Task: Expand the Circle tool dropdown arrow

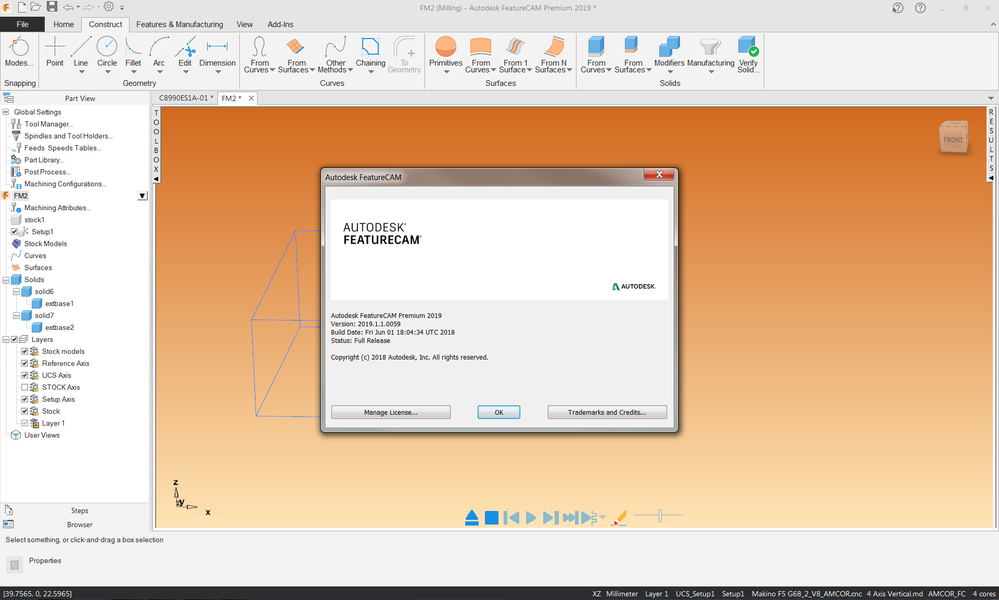Action: click(x=107, y=71)
